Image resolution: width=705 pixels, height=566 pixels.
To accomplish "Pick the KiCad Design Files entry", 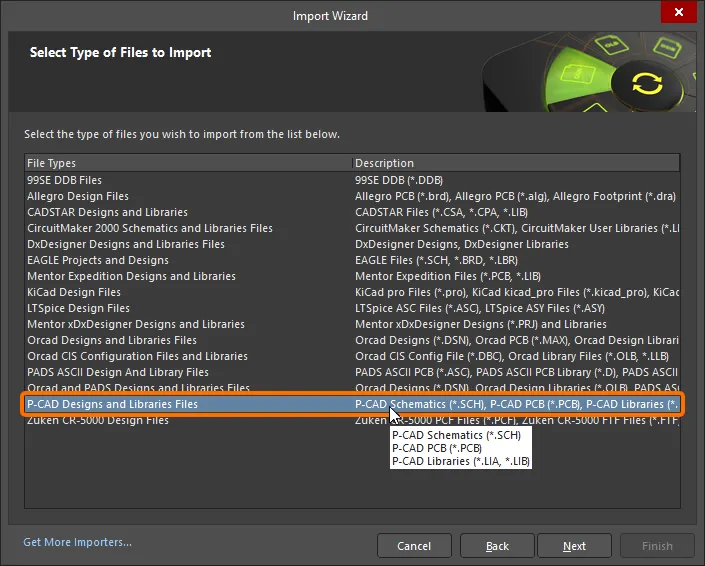I will click(x=352, y=292).
